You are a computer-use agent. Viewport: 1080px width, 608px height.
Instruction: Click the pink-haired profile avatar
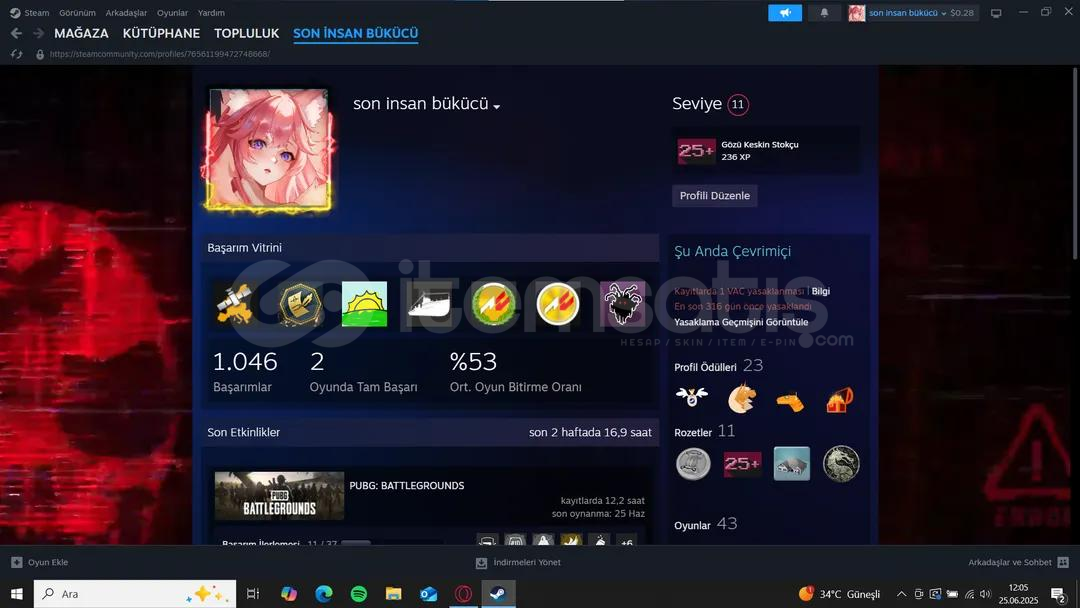click(x=269, y=147)
